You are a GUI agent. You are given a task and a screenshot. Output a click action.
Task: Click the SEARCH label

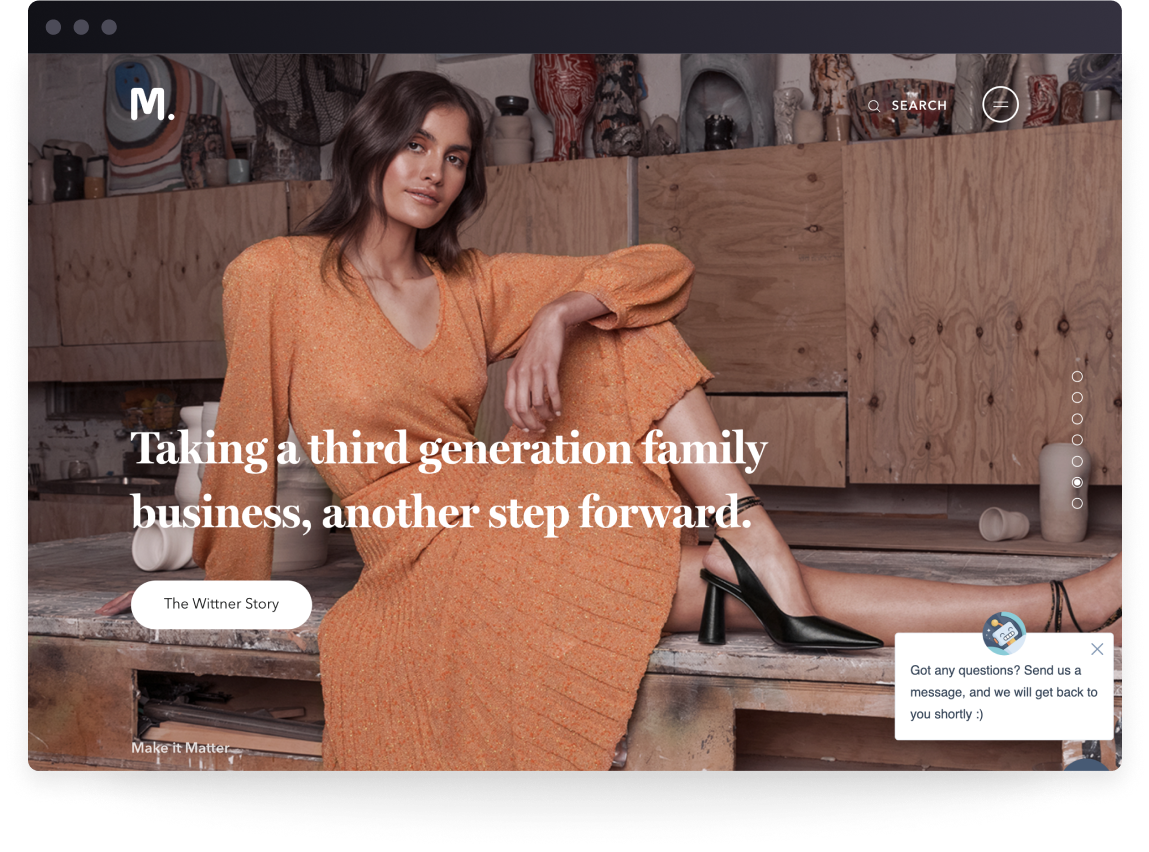point(919,105)
